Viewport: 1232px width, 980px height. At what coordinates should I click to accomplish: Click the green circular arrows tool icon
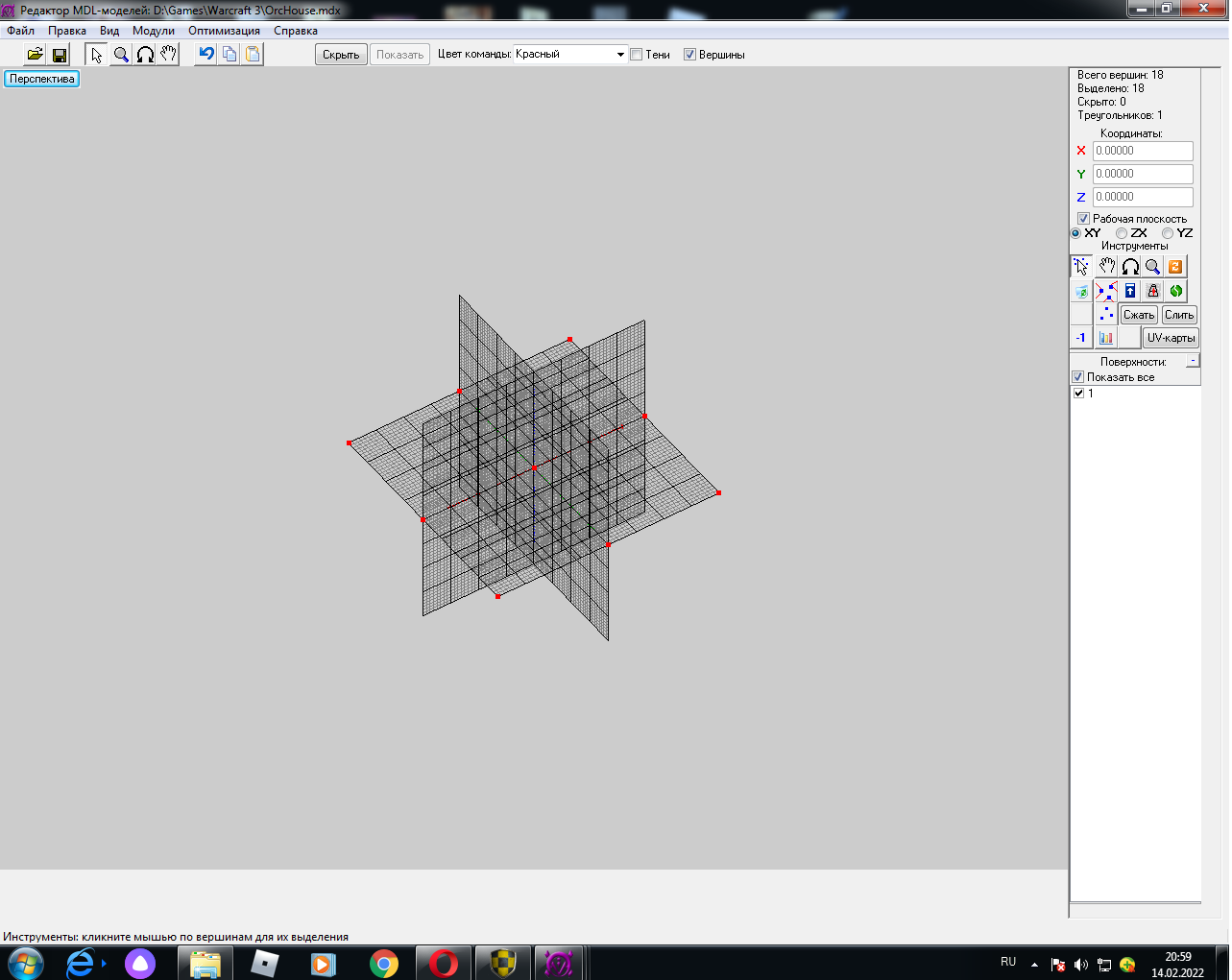(x=1176, y=291)
